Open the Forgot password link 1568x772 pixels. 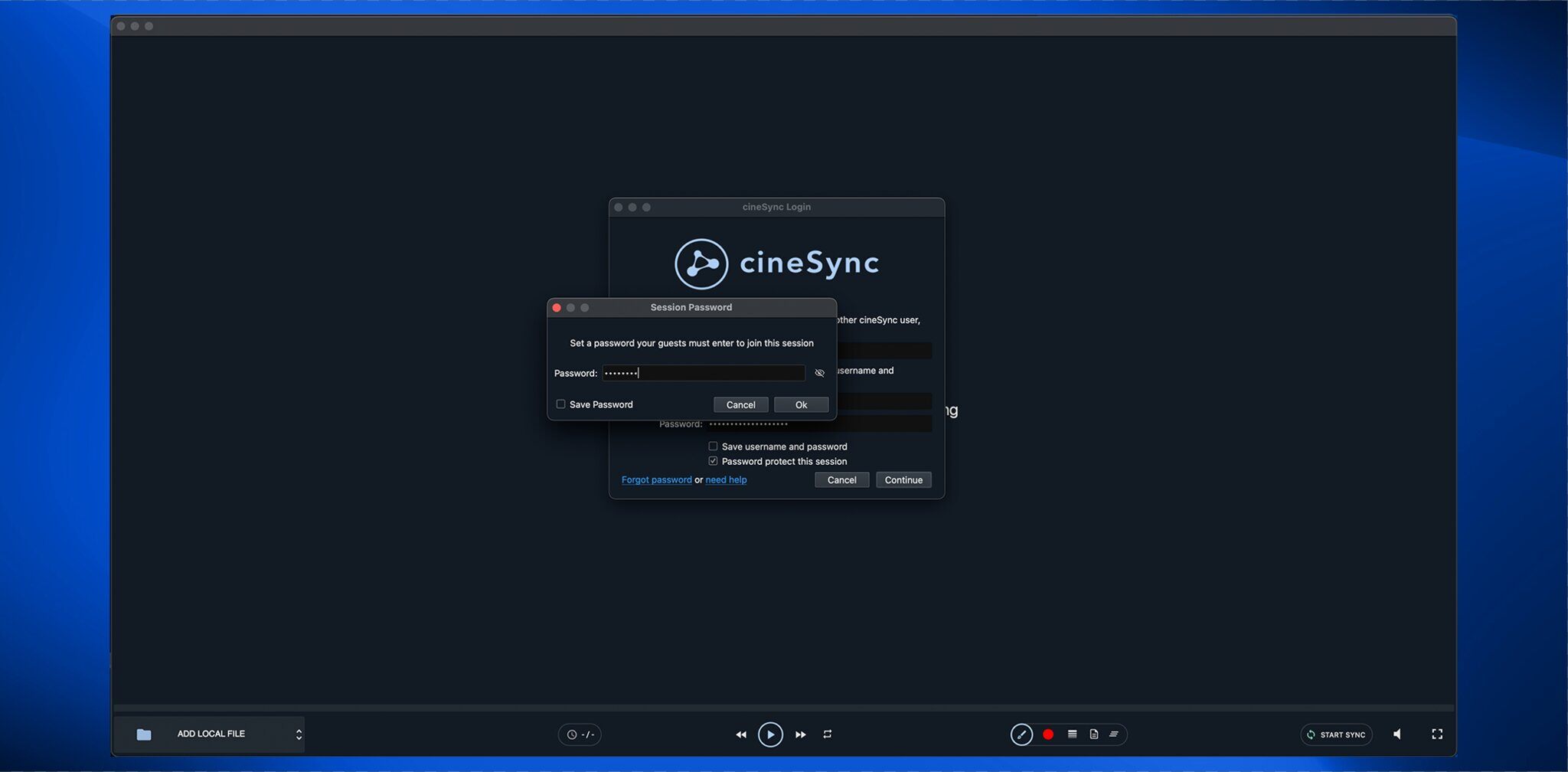(656, 480)
